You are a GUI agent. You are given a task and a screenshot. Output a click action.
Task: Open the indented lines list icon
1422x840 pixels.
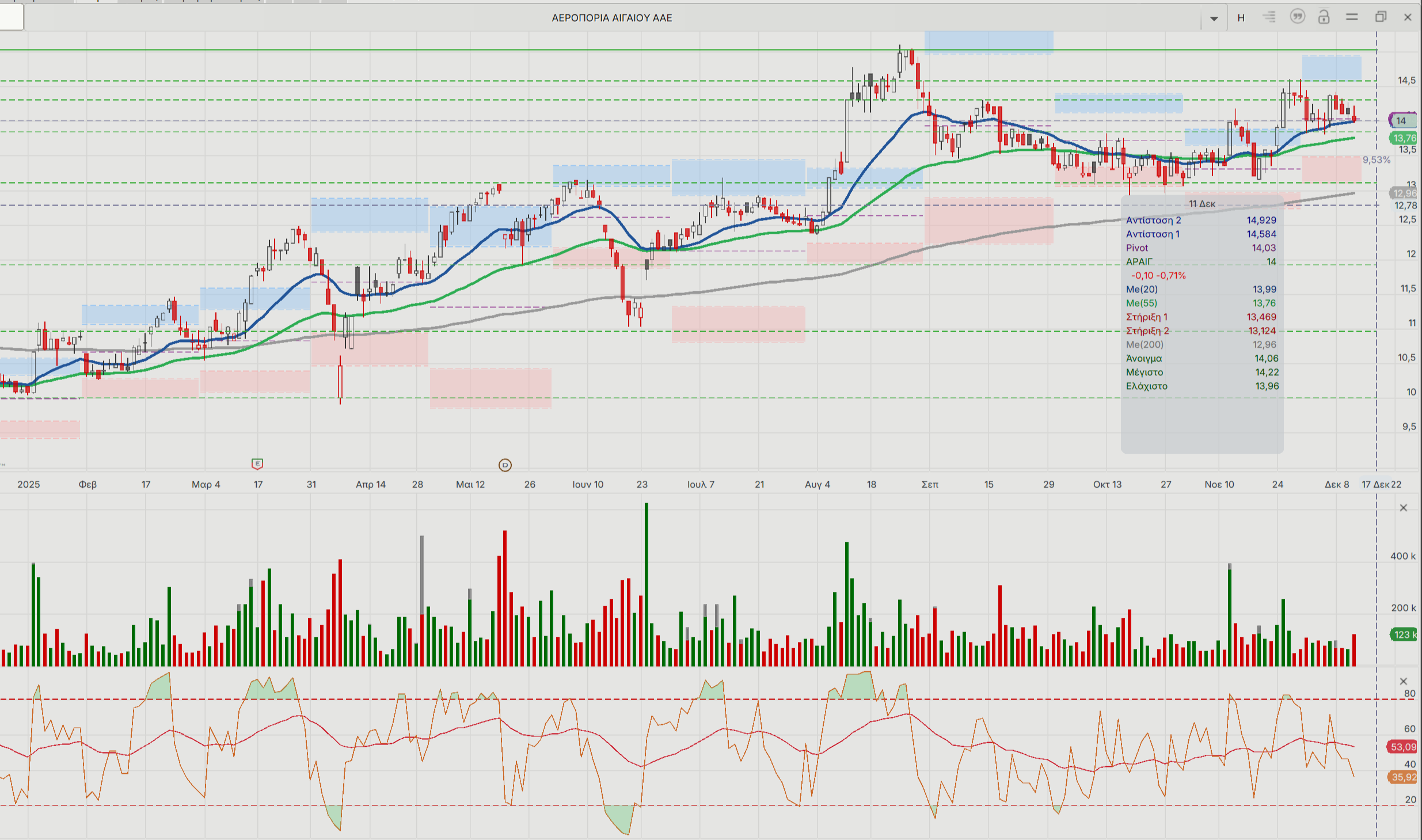tap(1269, 17)
